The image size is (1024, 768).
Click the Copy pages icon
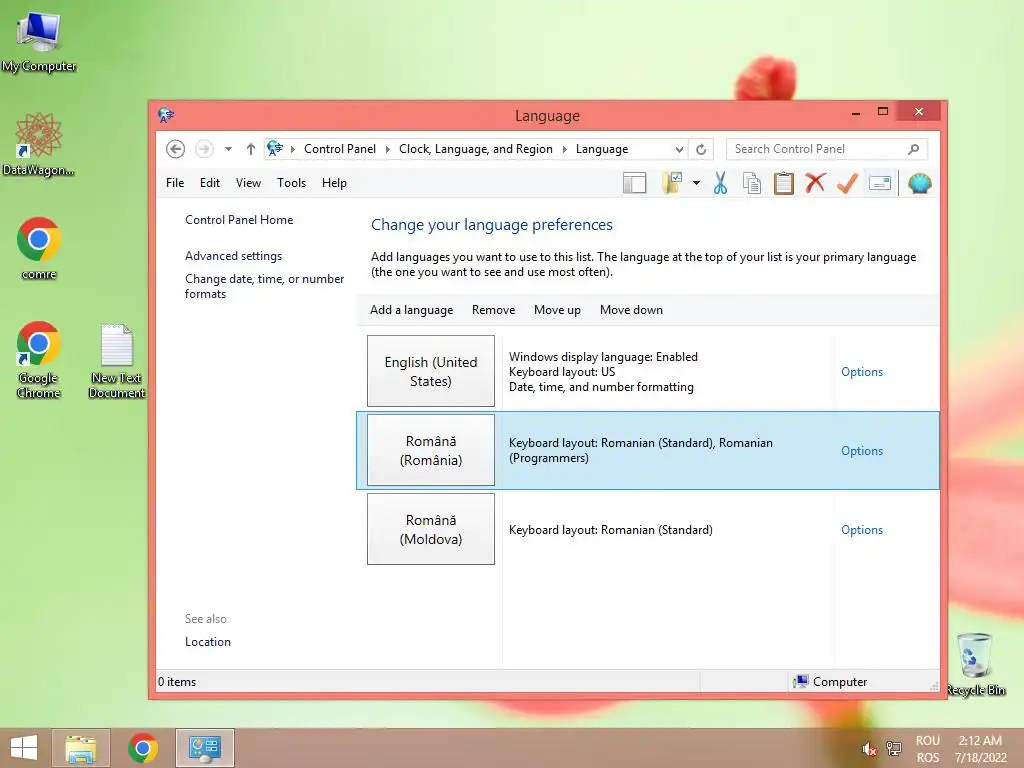[x=752, y=184]
